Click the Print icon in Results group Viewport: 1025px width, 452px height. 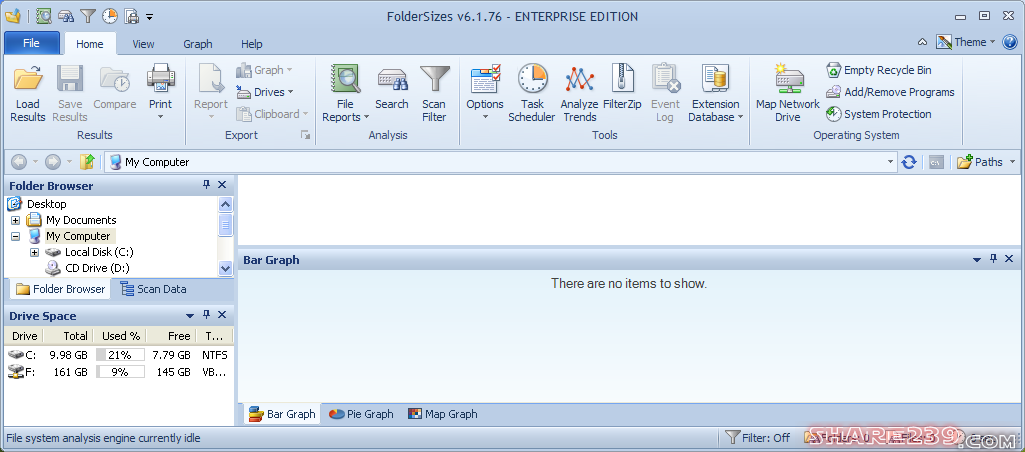[x=160, y=92]
